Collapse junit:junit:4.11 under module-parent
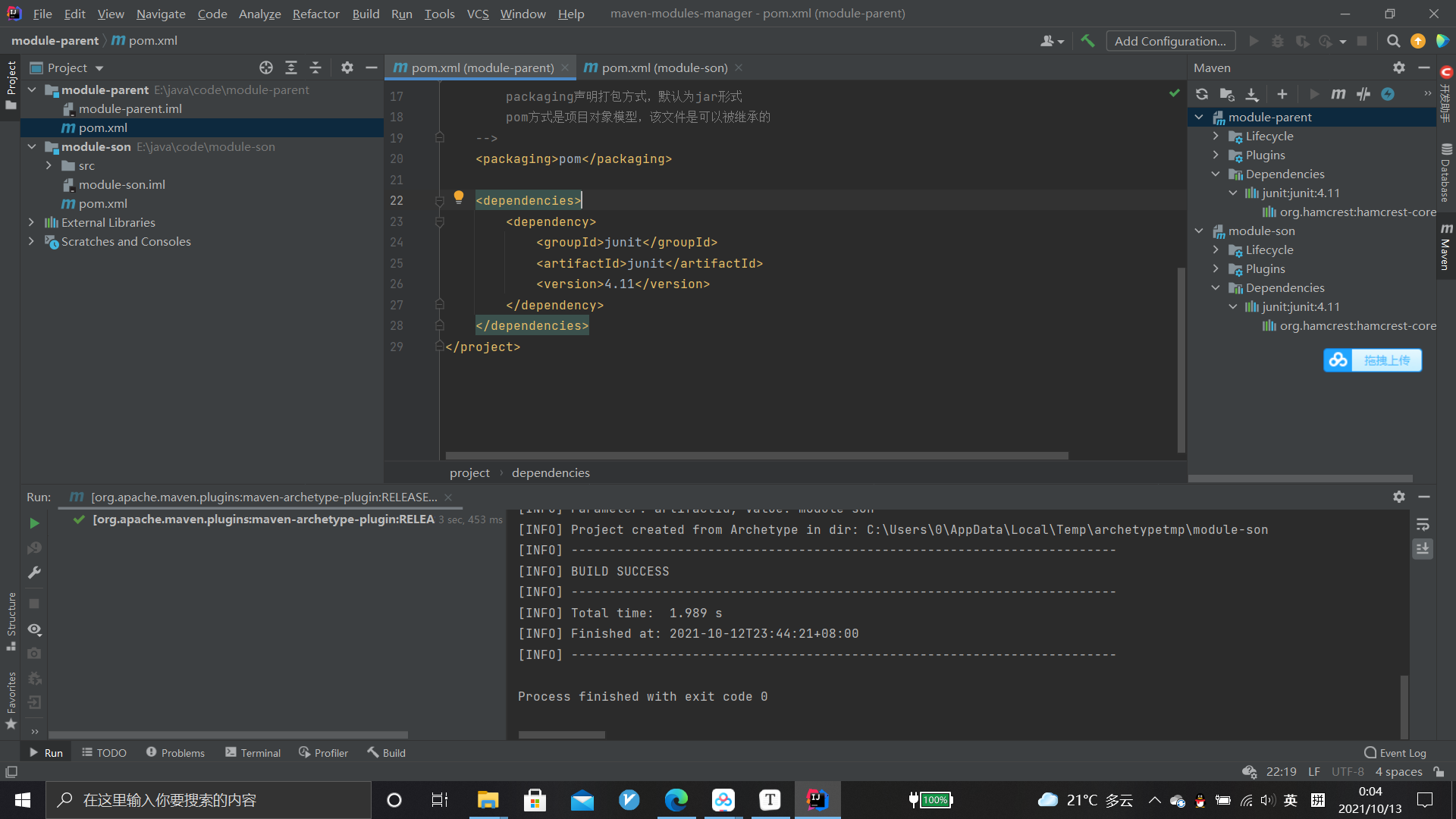 1233,193
